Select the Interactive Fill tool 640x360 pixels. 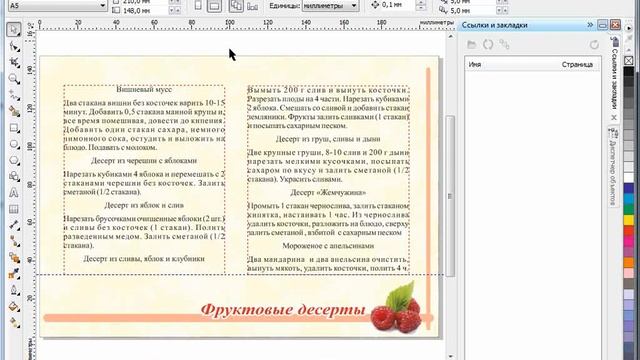point(13,323)
